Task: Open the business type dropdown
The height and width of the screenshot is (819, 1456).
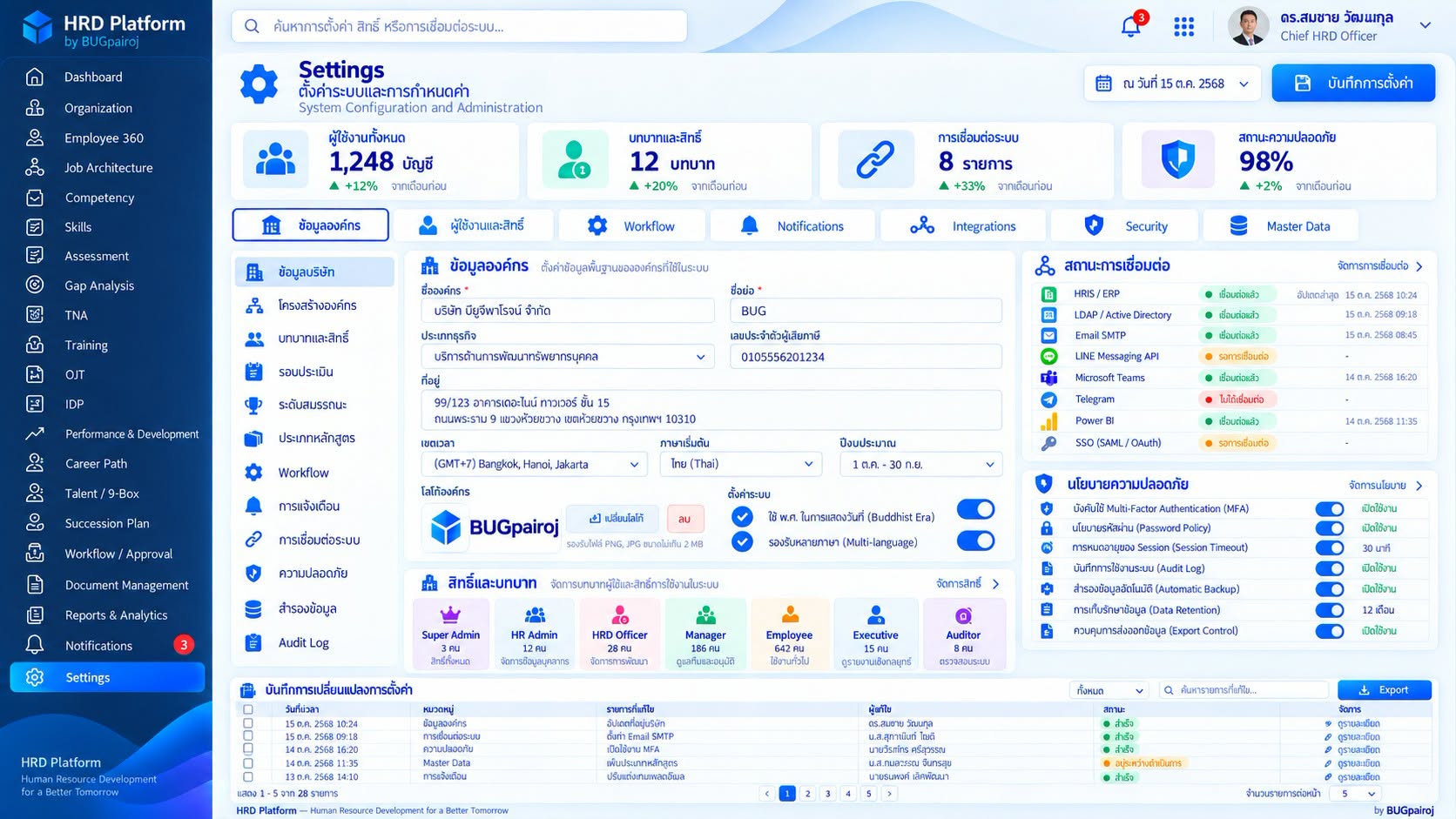Action: click(568, 357)
